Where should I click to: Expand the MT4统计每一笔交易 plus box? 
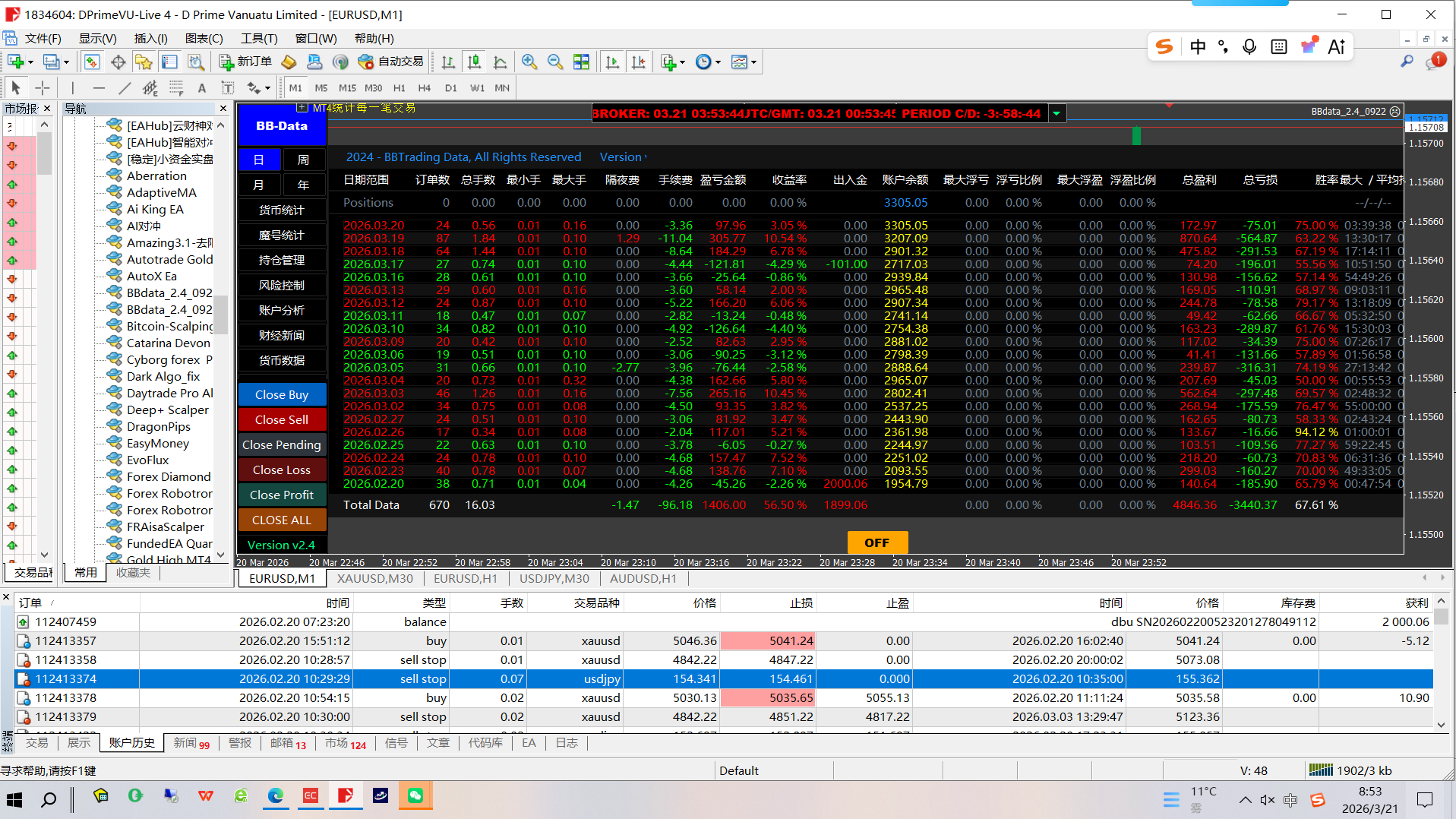tap(302, 108)
